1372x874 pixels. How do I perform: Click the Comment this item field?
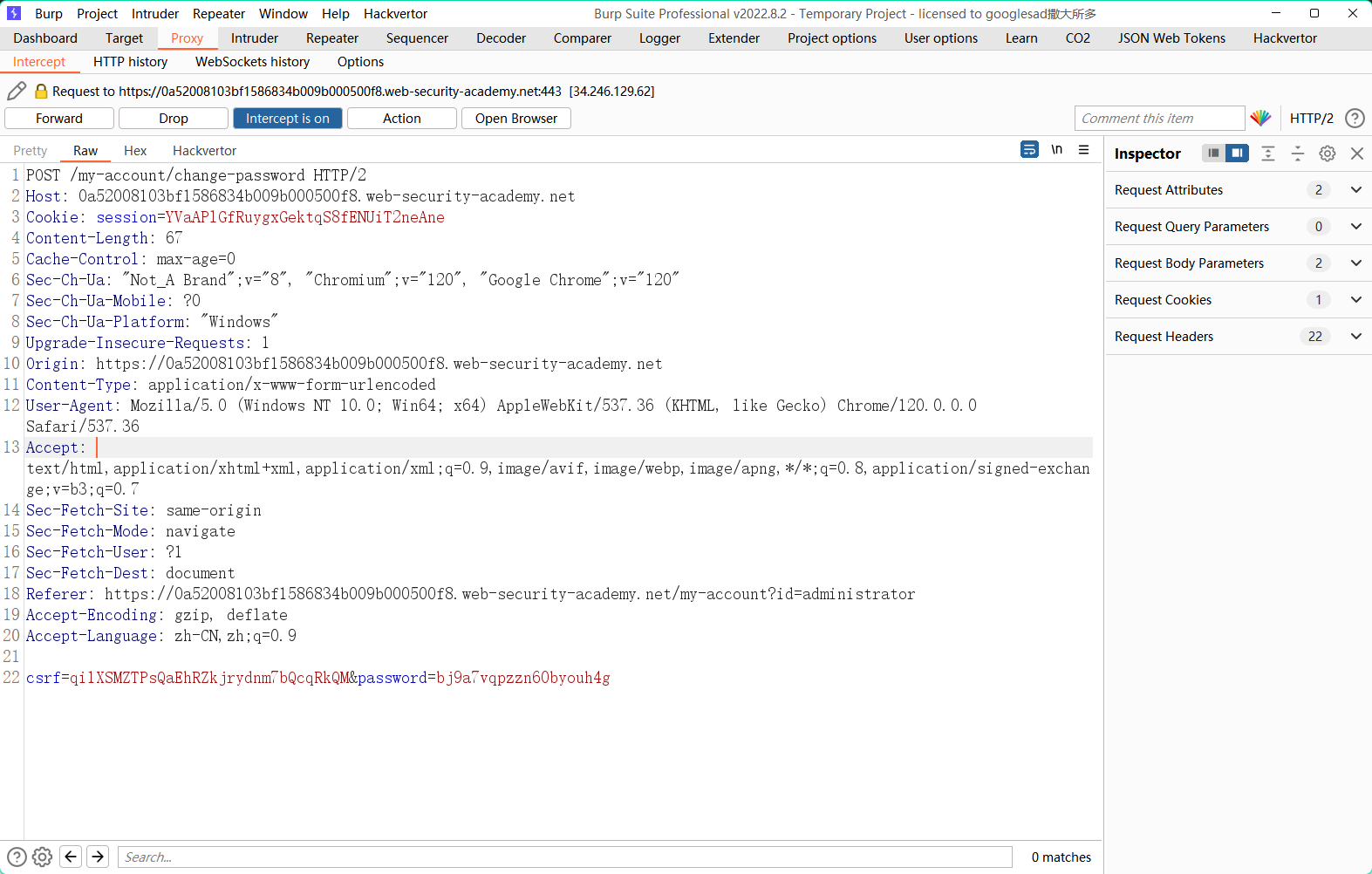click(x=1159, y=118)
